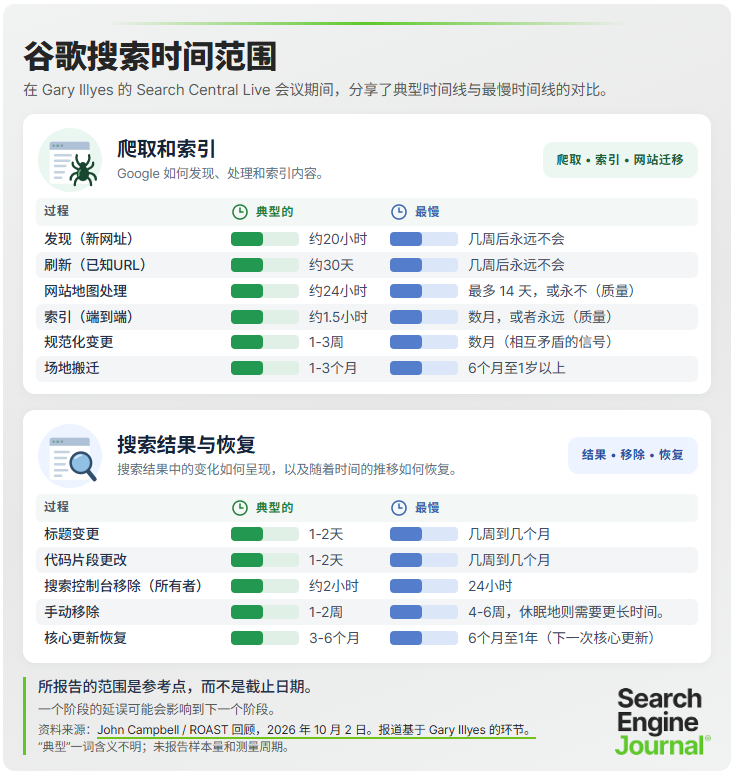Click the 核心更新恢复 row label

[86, 638]
